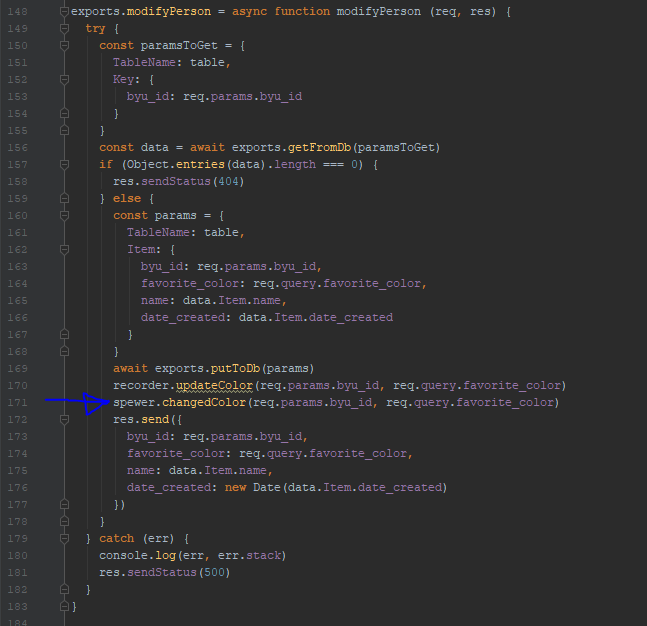Click 'paramsToGet' declaration on line 150
Viewport: 647px width, 626px height.
(179, 45)
